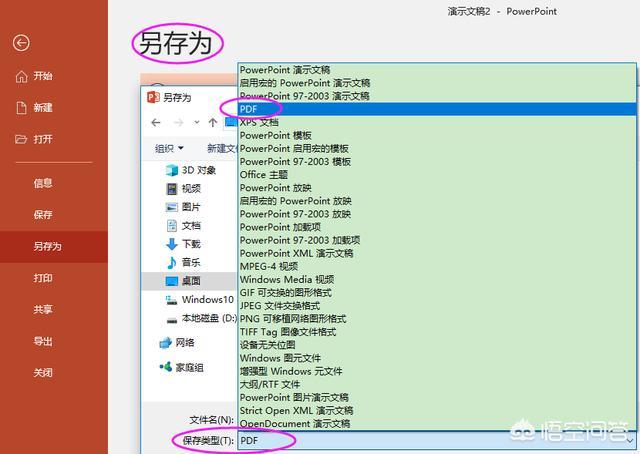Choose Windows 图元文件 file type

coord(437,358)
